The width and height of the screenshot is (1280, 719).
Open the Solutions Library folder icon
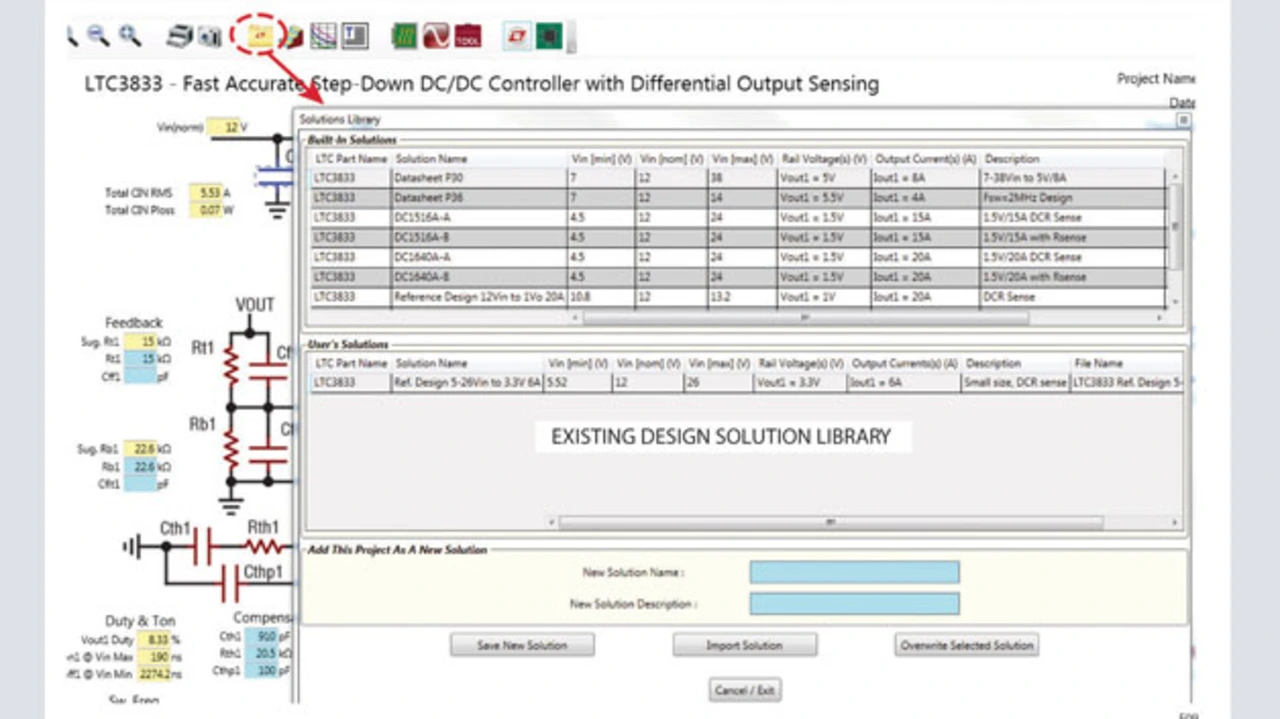[260, 37]
